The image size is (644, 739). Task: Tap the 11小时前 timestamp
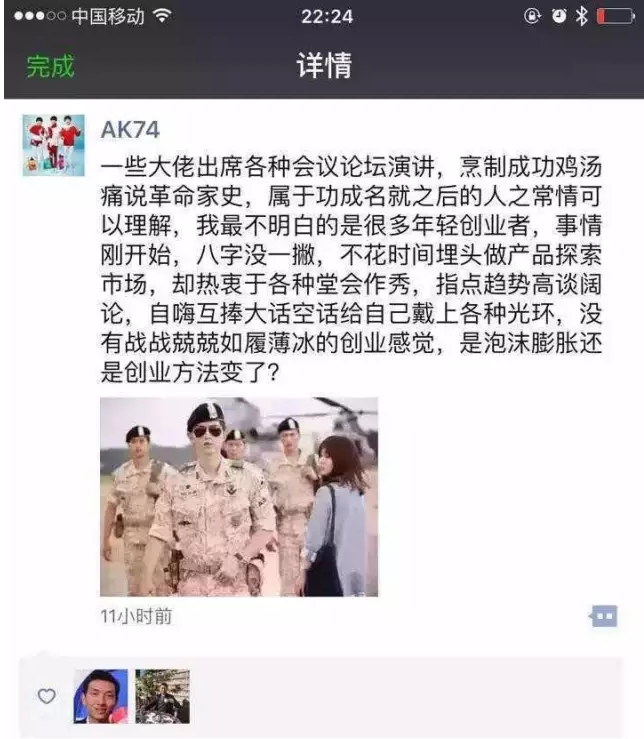pos(136,616)
